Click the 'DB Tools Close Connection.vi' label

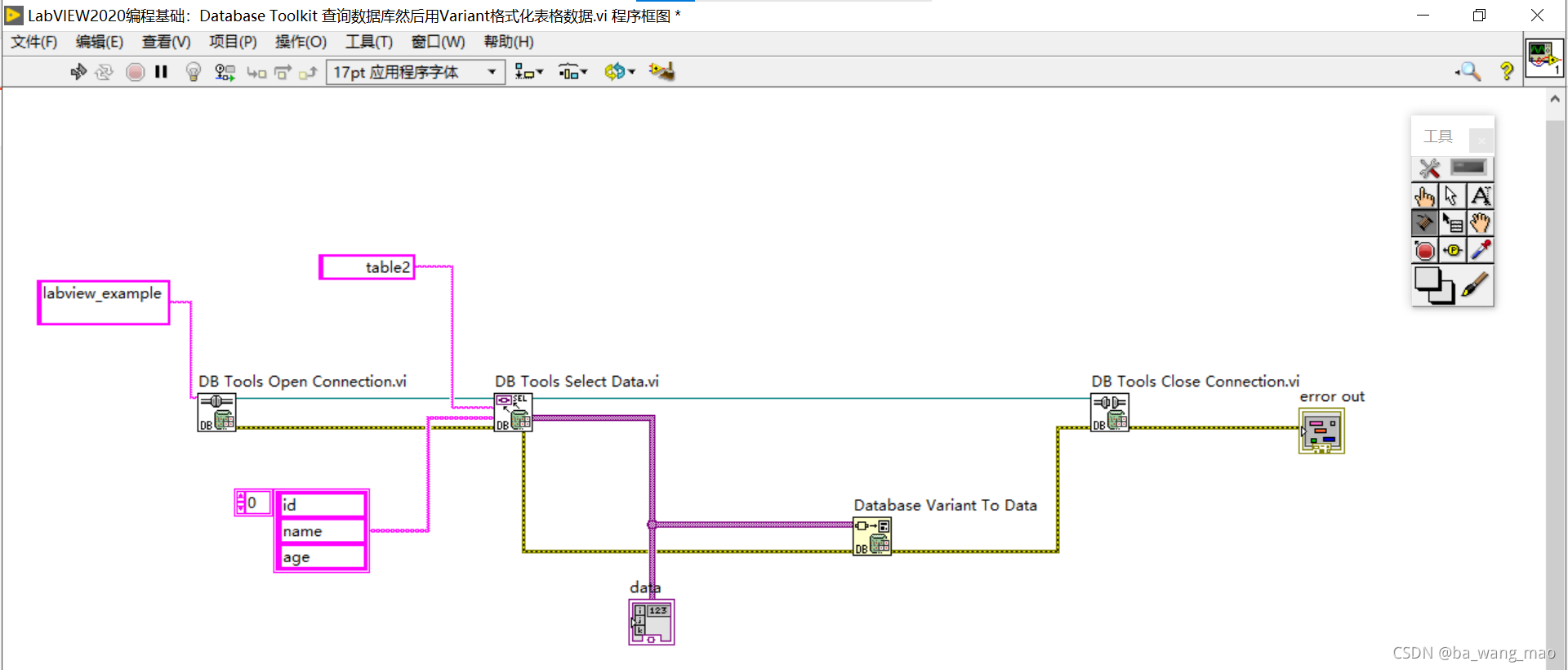click(x=1196, y=382)
